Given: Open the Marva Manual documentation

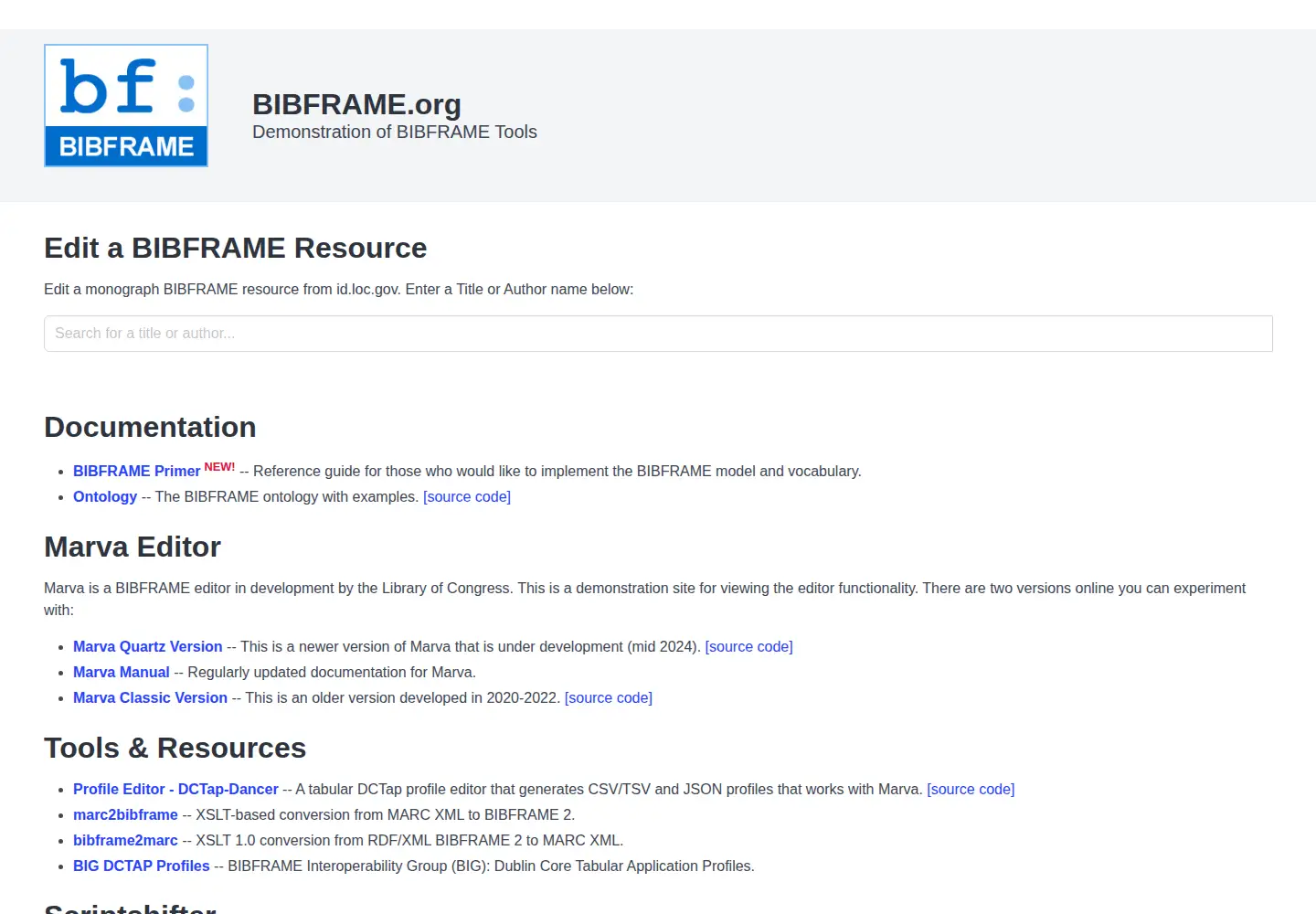Looking at the screenshot, I should pos(122,673).
